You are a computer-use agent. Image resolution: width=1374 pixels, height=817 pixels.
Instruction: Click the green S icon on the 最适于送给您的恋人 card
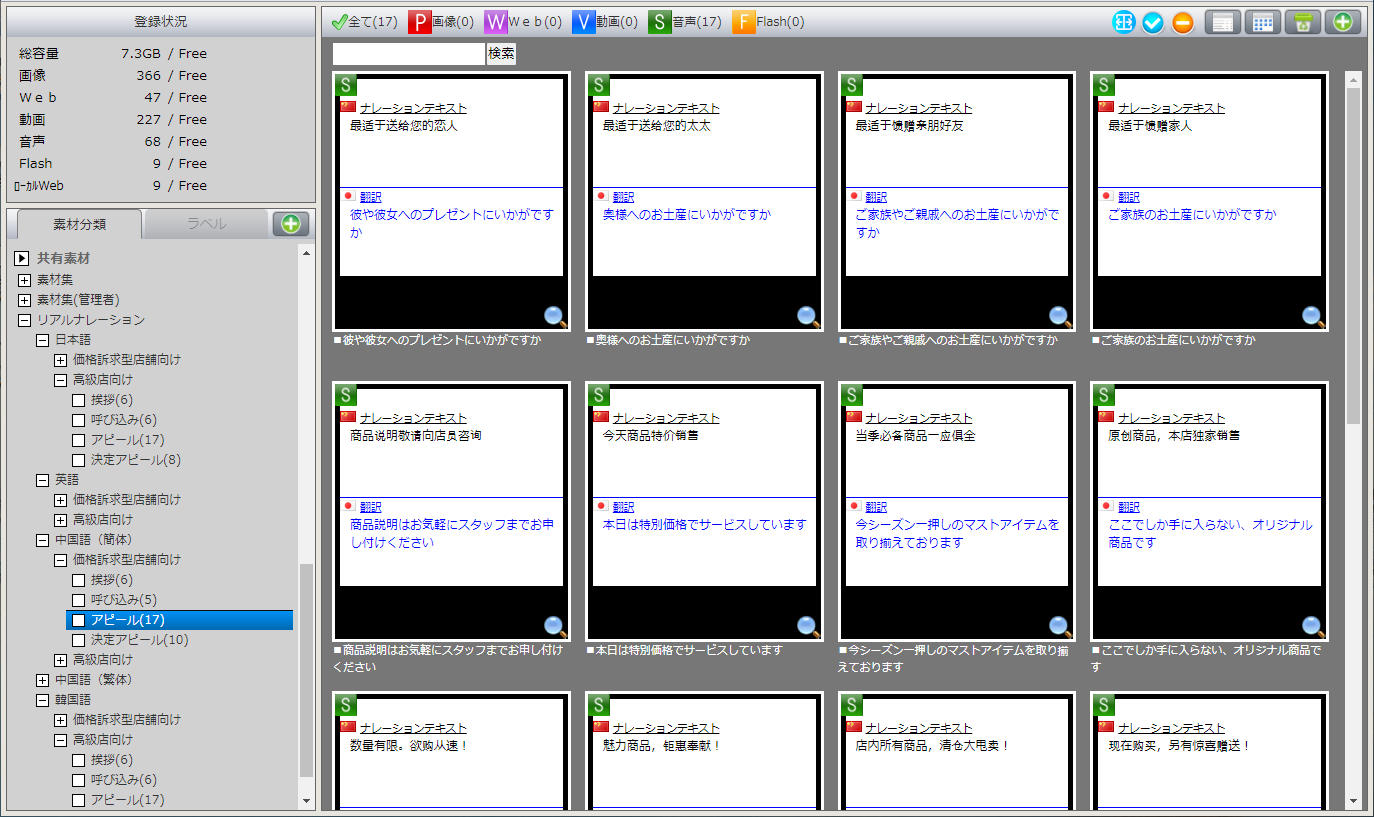[x=346, y=86]
